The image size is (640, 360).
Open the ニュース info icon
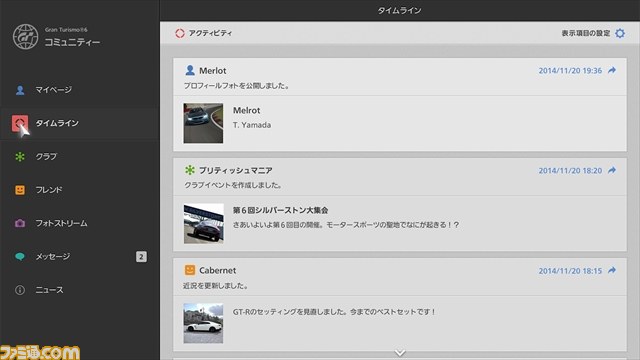pyautogui.click(x=20, y=290)
